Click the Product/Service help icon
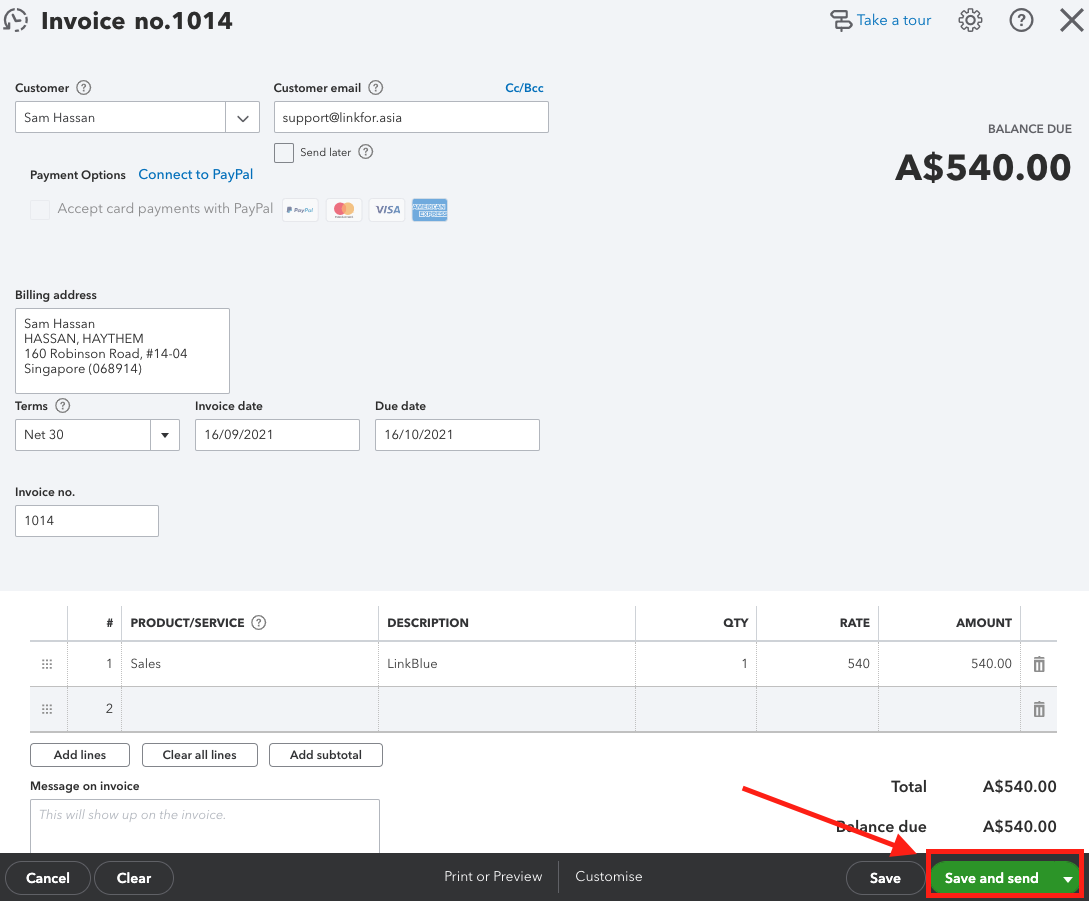Image resolution: width=1089 pixels, height=901 pixels. tap(258, 622)
